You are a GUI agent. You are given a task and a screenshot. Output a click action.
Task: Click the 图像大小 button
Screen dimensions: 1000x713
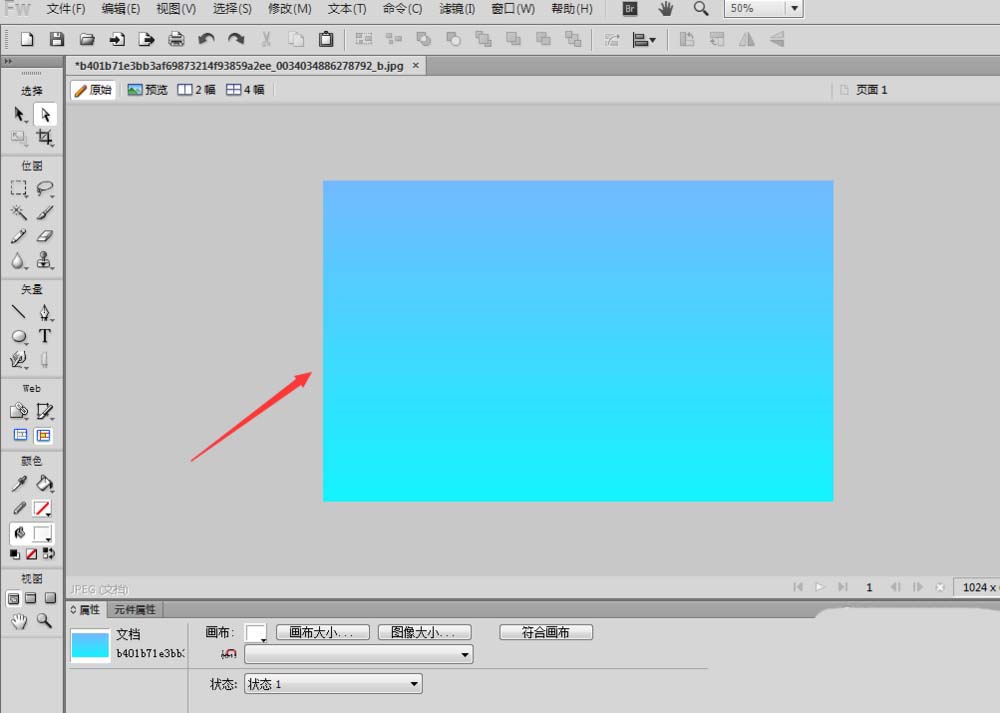point(425,632)
